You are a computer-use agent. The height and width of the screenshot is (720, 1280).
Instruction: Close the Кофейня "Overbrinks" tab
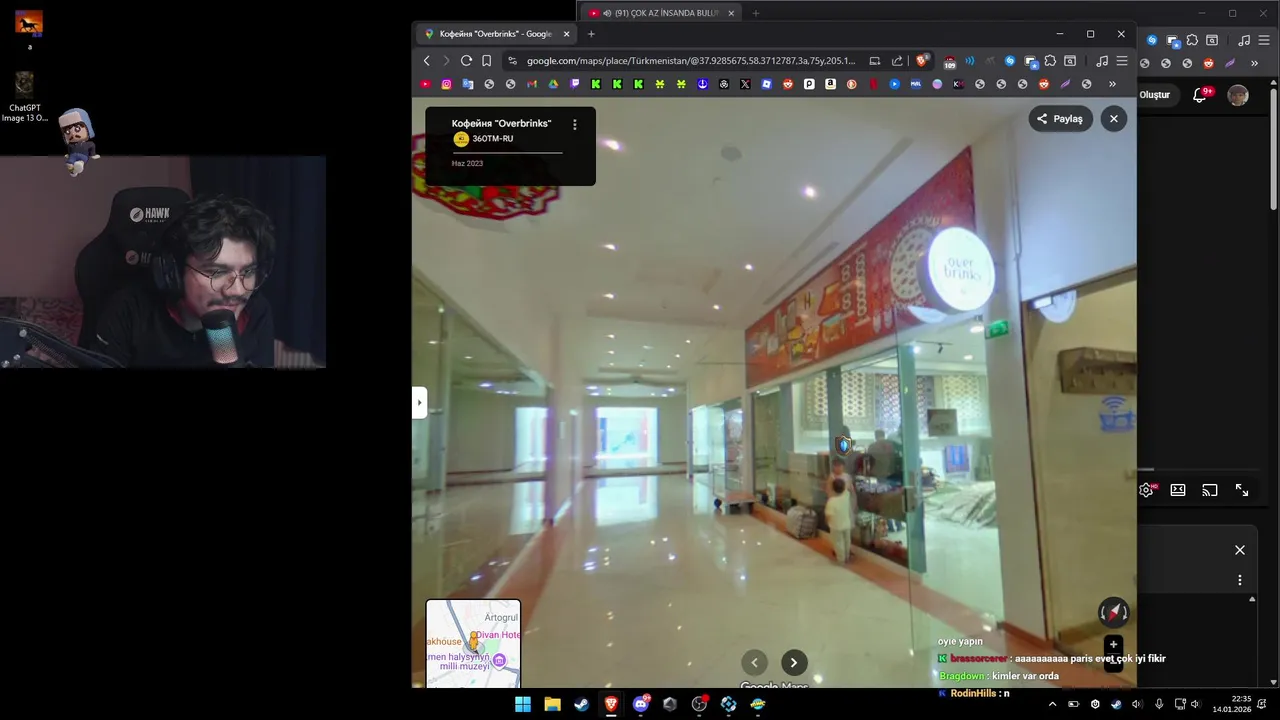coord(566,34)
